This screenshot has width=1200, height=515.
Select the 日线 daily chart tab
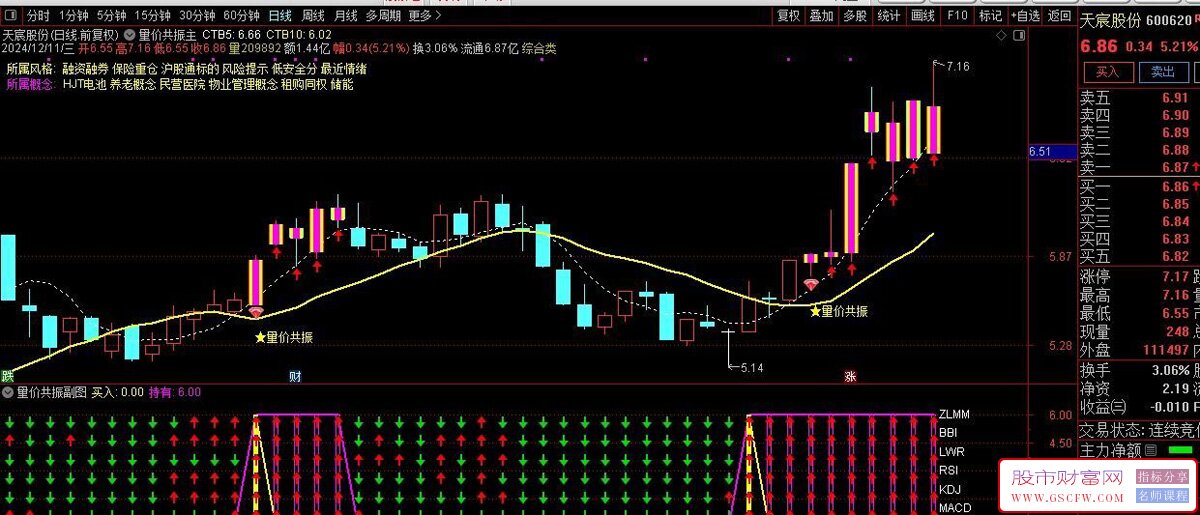(x=281, y=16)
